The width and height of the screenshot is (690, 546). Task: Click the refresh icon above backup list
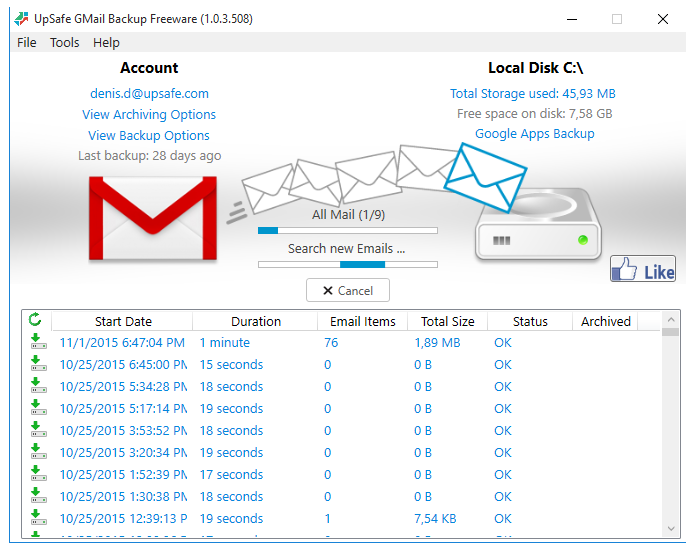[35, 320]
